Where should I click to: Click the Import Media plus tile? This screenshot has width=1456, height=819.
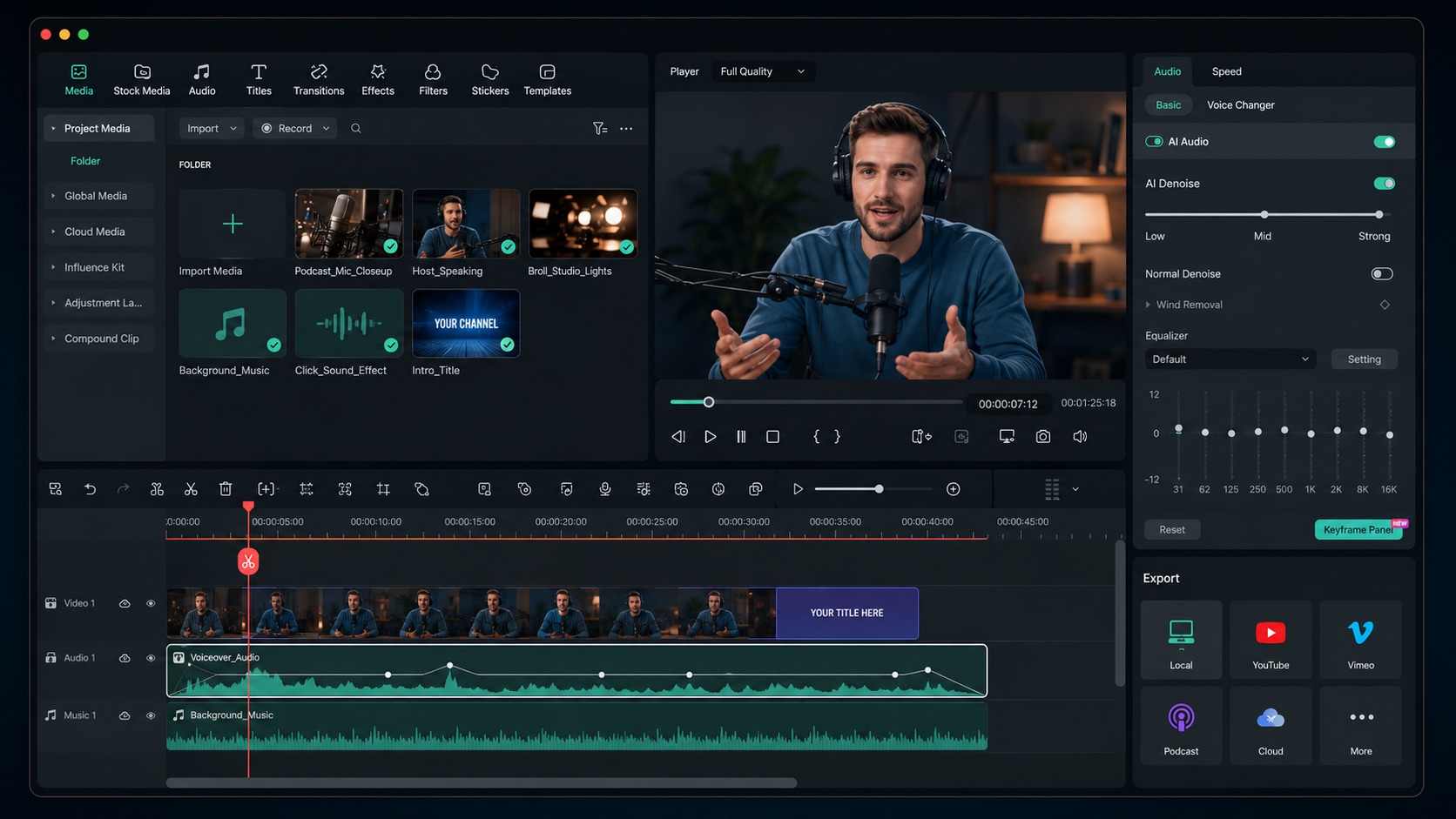click(x=233, y=224)
